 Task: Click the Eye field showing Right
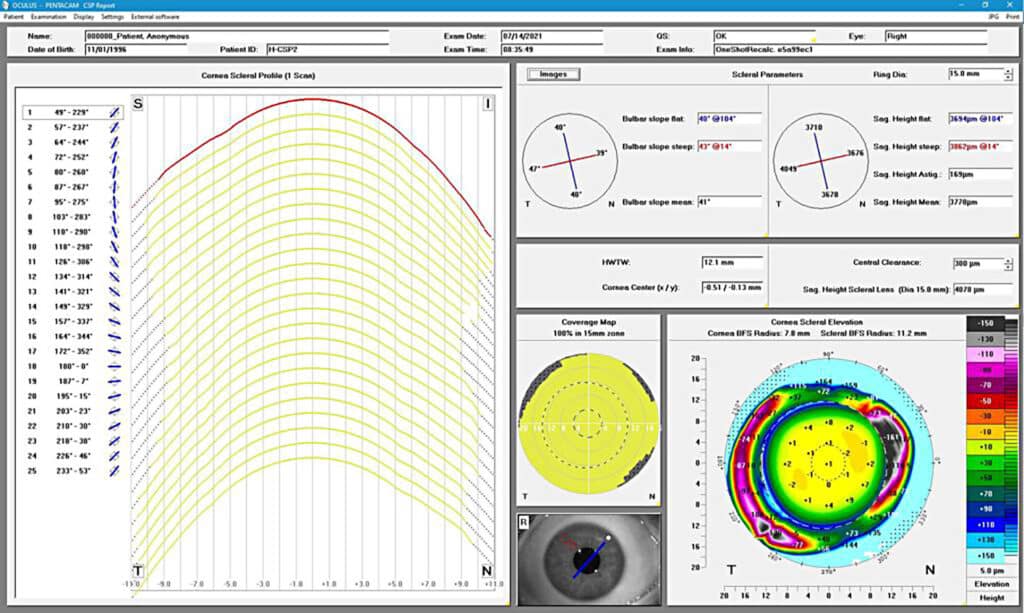point(935,37)
